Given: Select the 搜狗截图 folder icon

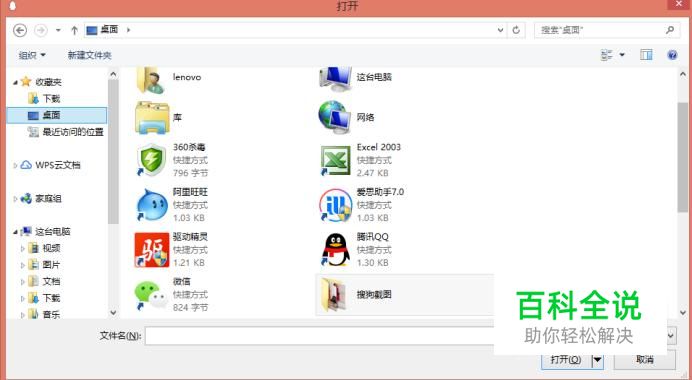Looking at the screenshot, I should point(335,294).
